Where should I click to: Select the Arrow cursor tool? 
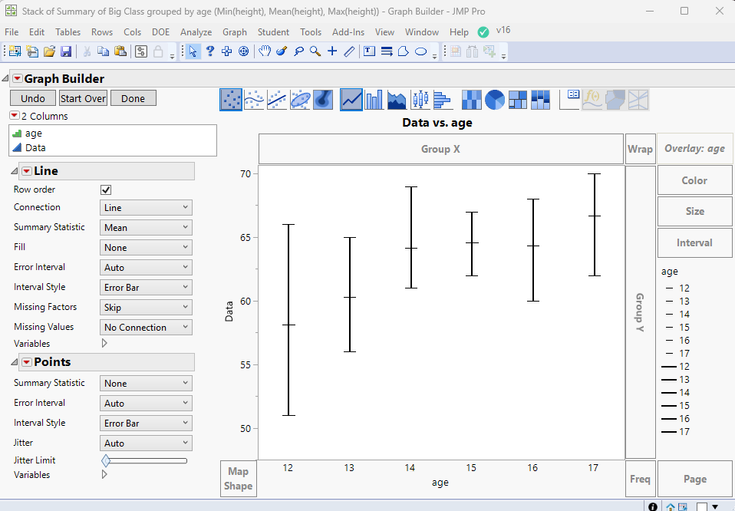tap(193, 51)
